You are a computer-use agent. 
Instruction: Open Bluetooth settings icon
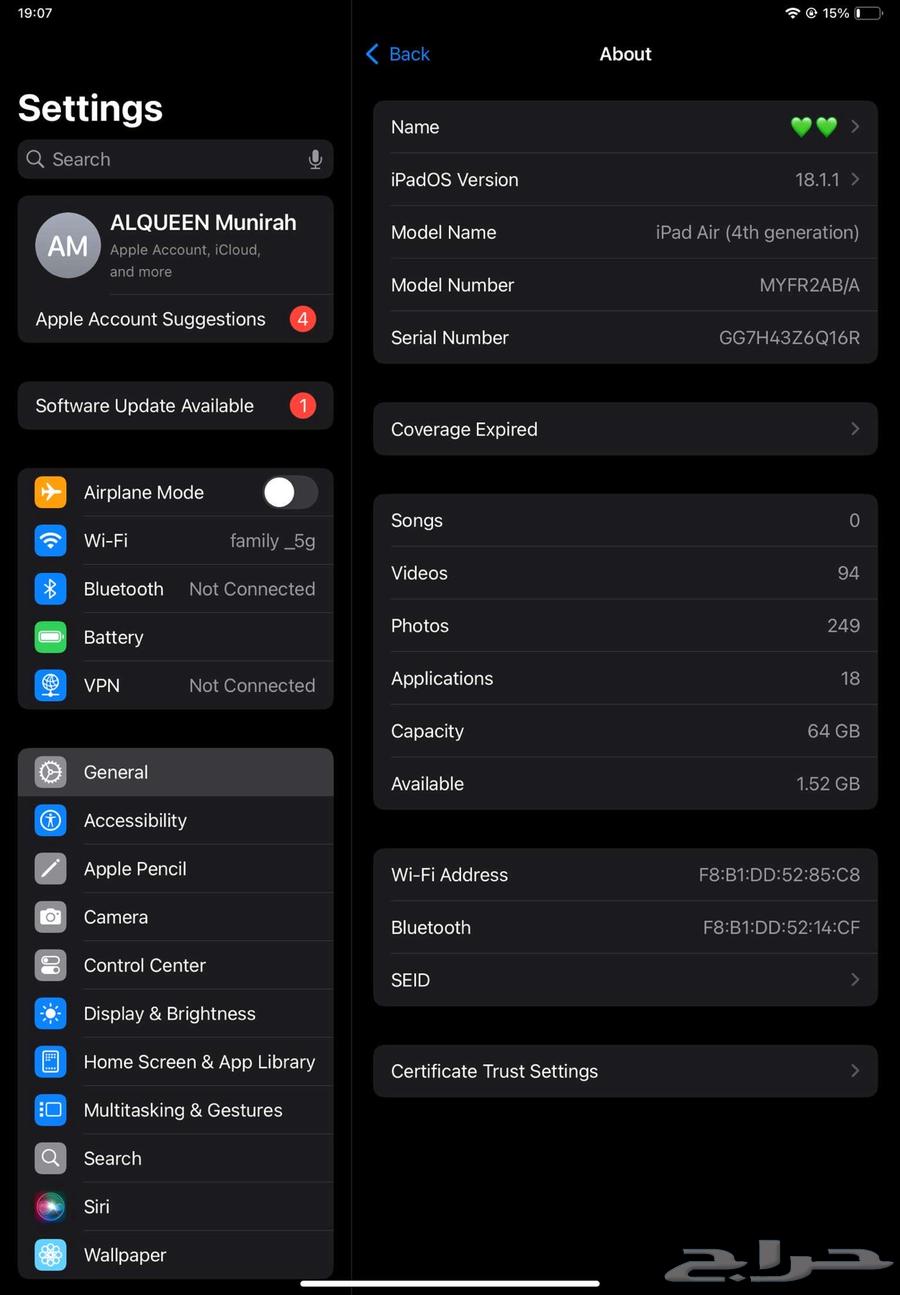pyautogui.click(x=51, y=589)
